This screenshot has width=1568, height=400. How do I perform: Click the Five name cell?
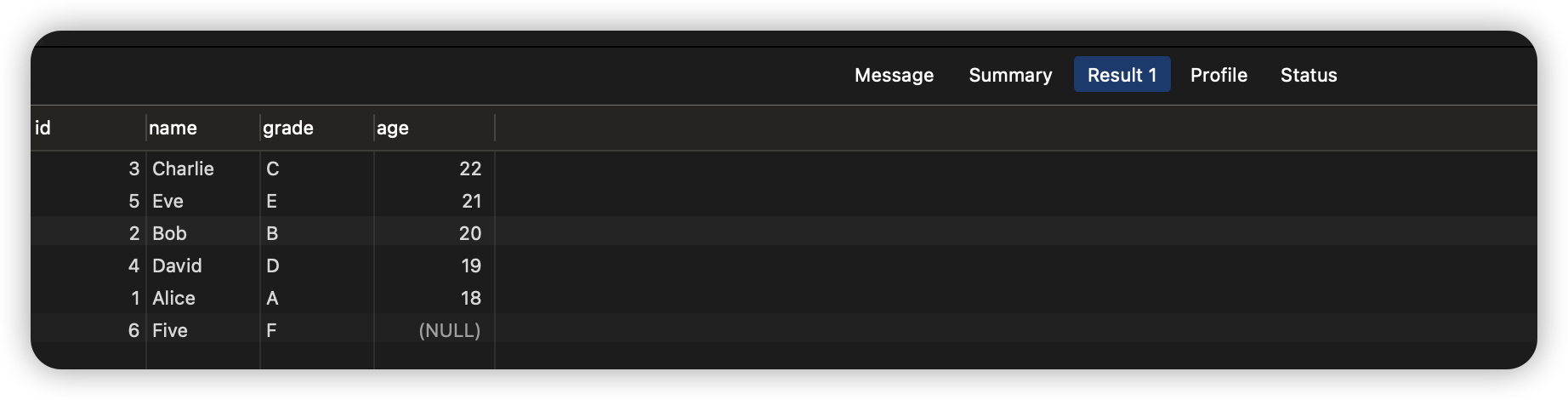click(x=170, y=330)
